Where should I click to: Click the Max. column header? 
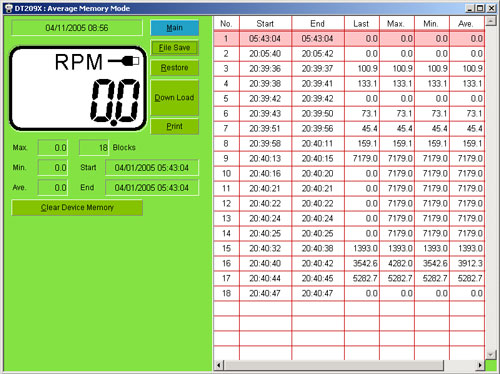pyautogui.click(x=397, y=24)
